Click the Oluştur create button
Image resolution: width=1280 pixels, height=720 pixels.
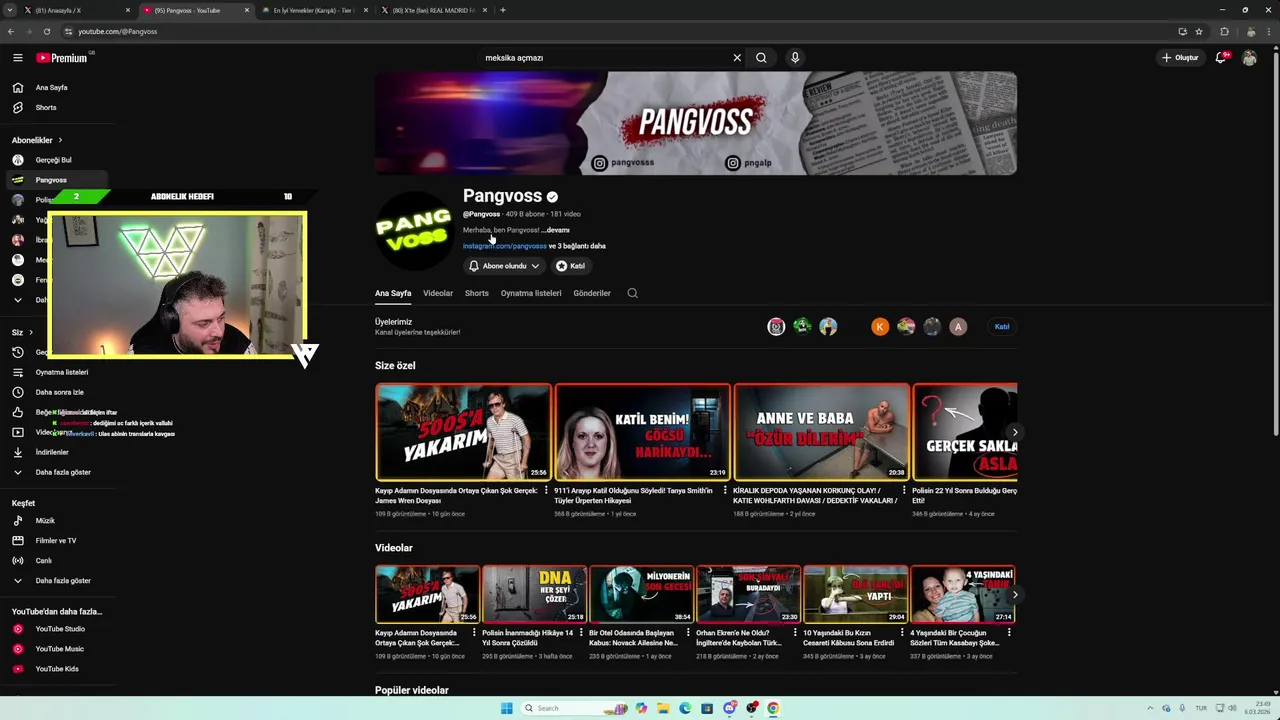click(x=1180, y=58)
